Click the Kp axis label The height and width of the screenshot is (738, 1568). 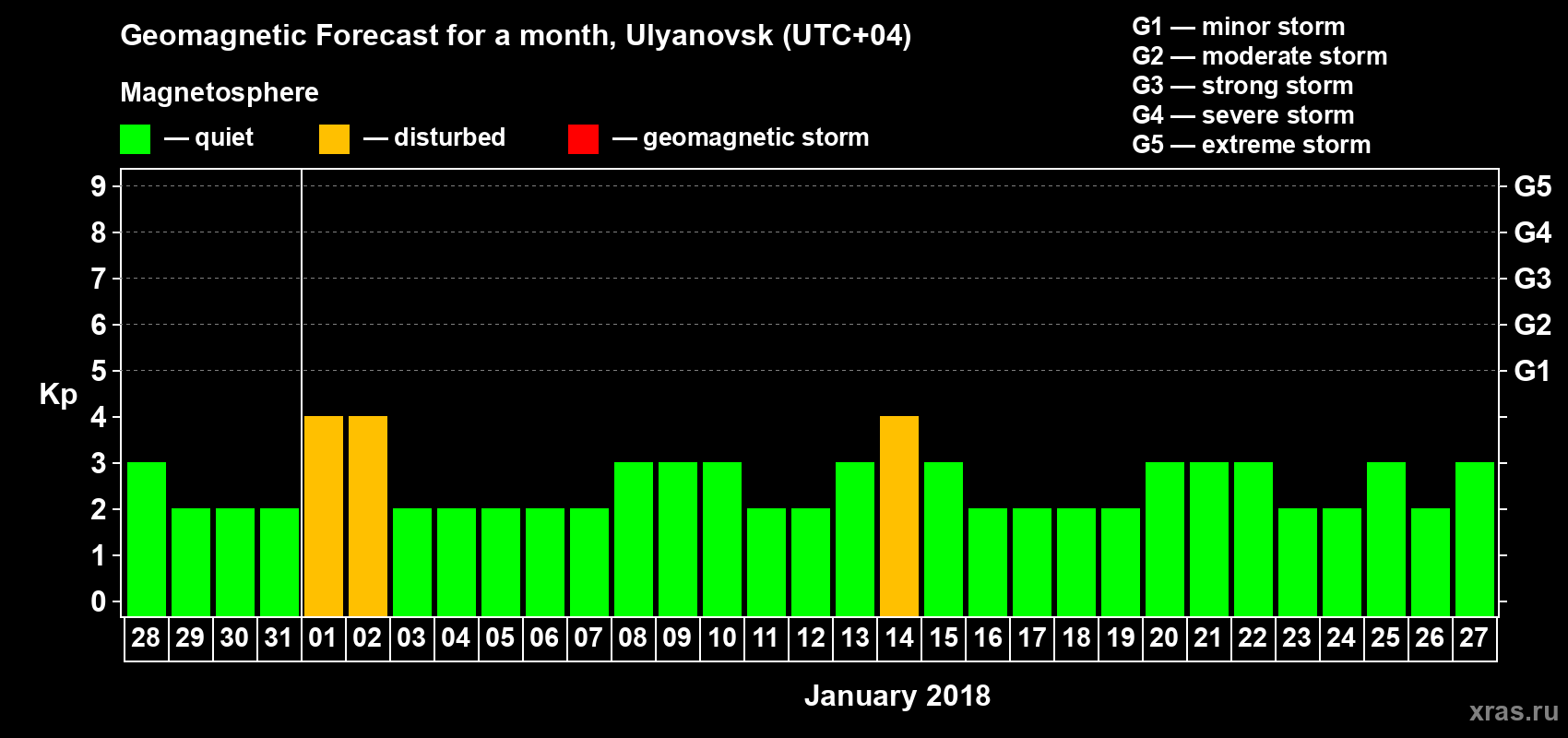pos(58,395)
